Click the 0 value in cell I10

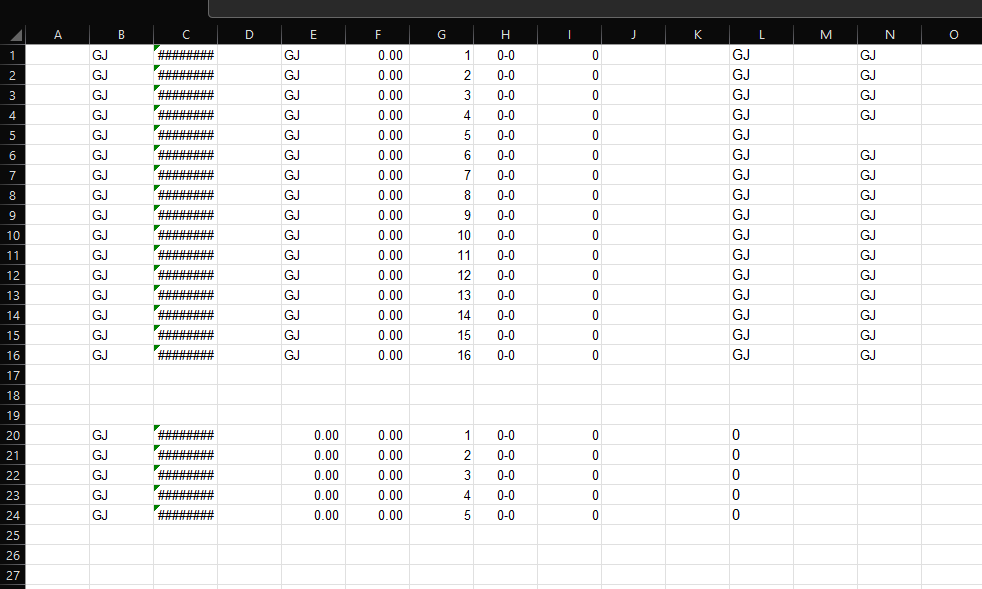568,235
